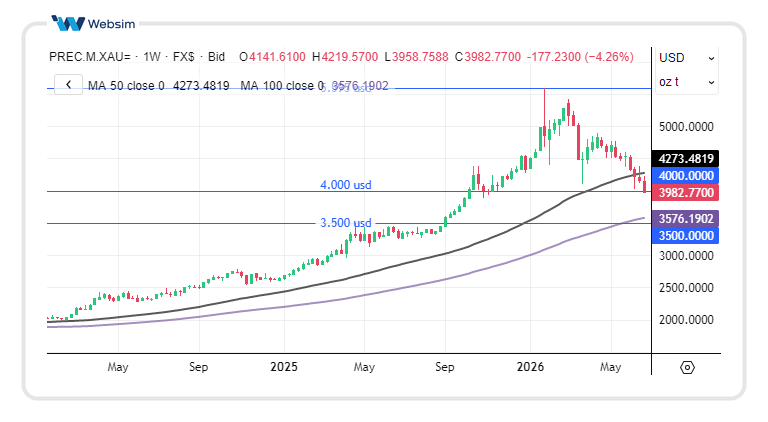Select the MA 100 close indicator label

pyautogui.click(x=282, y=86)
